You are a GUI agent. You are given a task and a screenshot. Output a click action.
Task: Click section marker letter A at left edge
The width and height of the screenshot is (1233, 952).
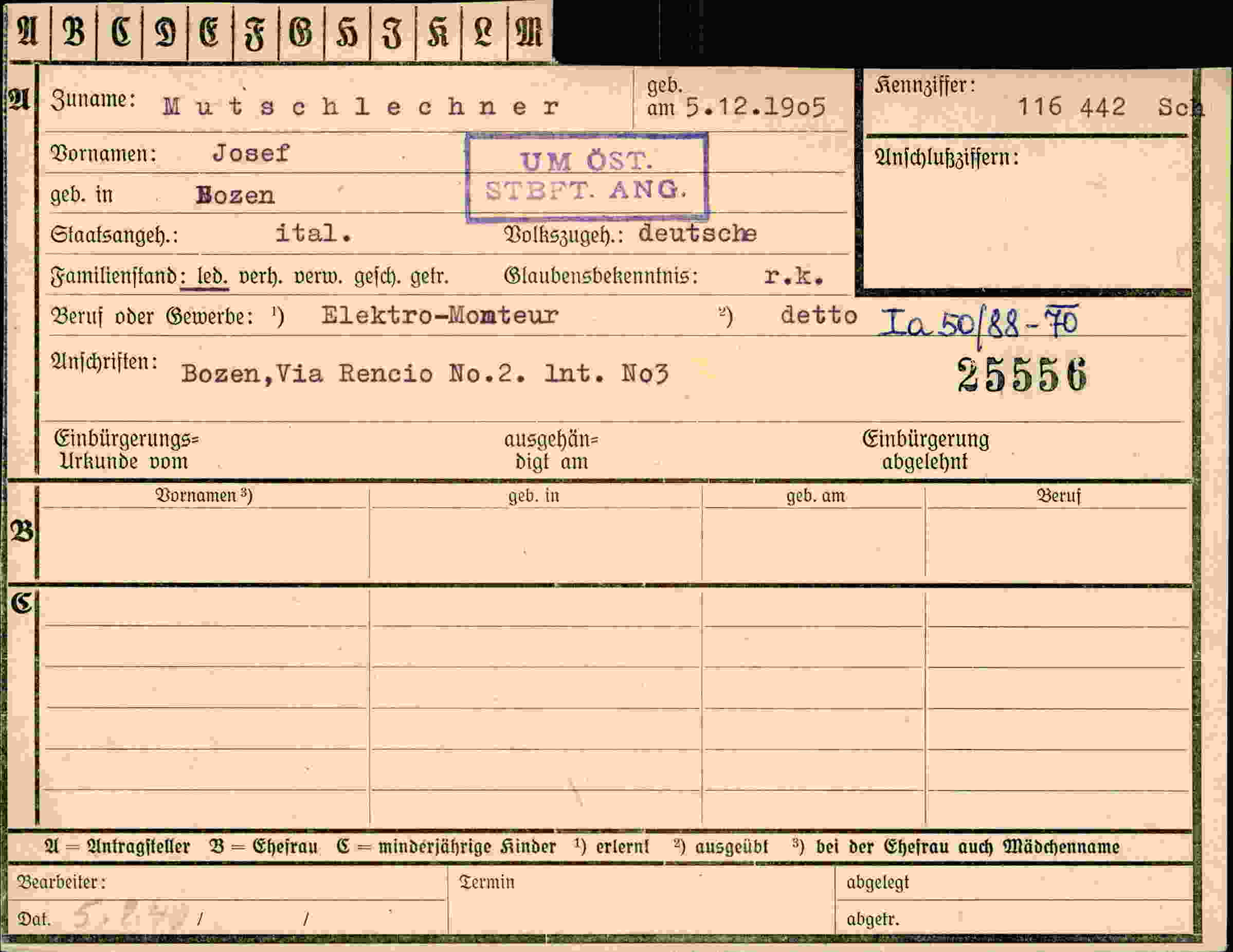pos(19,100)
